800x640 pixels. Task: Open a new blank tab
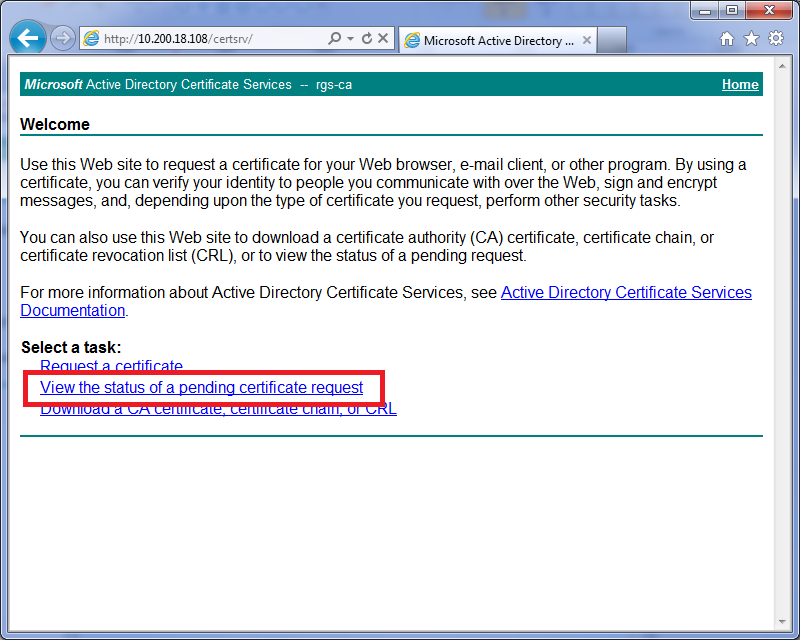(x=612, y=40)
